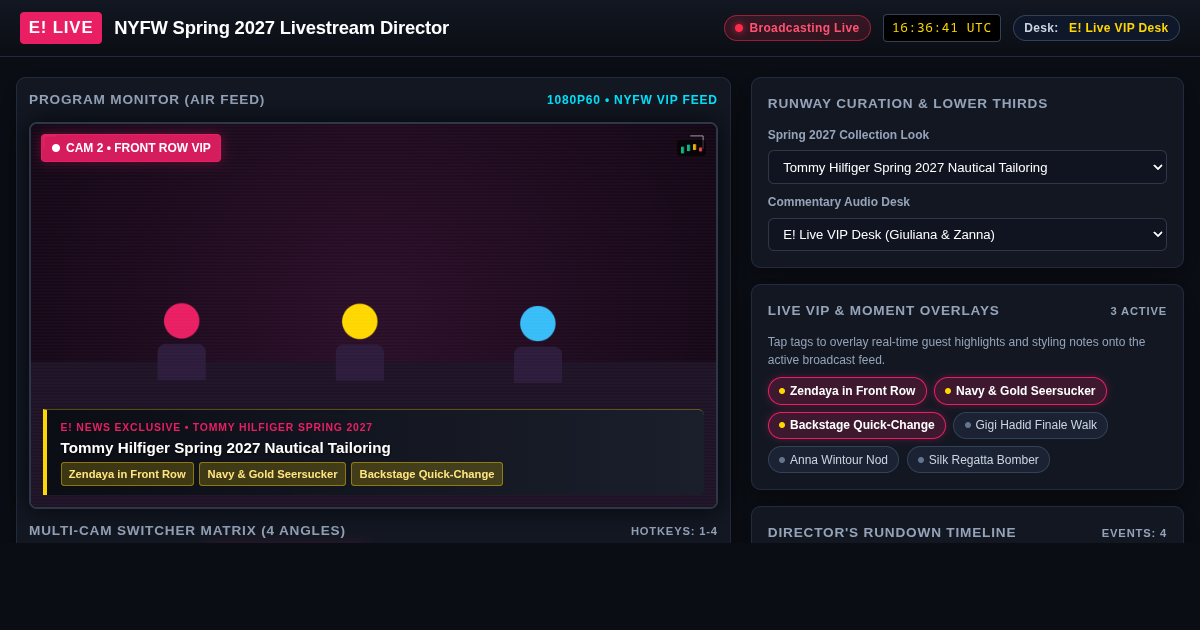Click the HOTKEYS: 1-4 label
The image size is (1200, 630).
tap(674, 531)
